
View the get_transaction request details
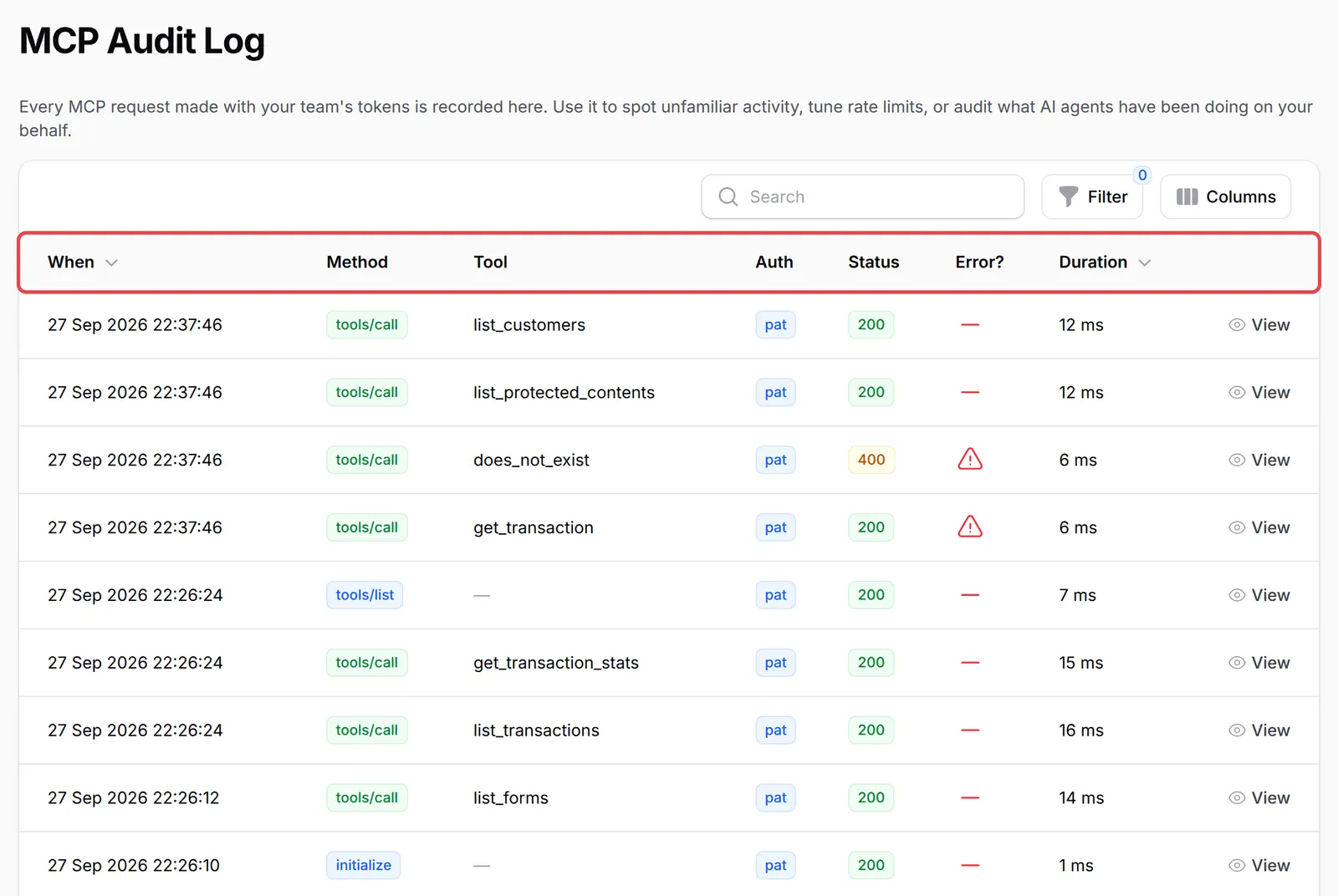pyautogui.click(x=1259, y=527)
